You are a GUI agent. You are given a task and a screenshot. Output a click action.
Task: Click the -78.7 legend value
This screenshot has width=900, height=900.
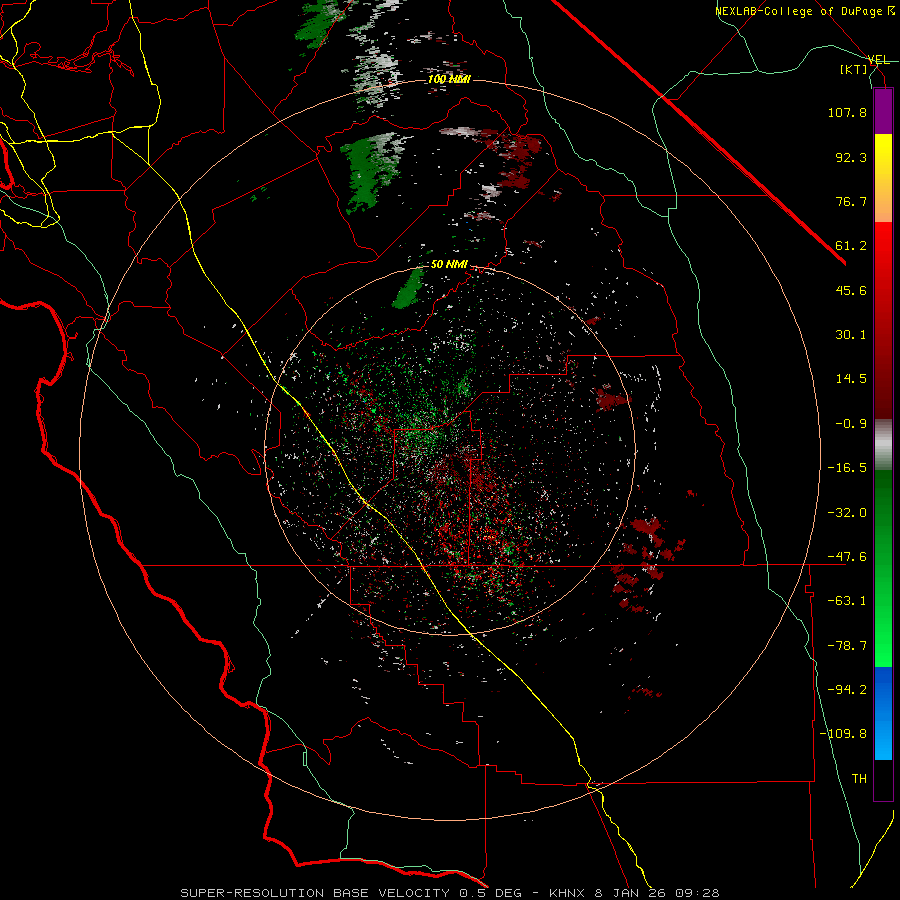[x=847, y=646]
